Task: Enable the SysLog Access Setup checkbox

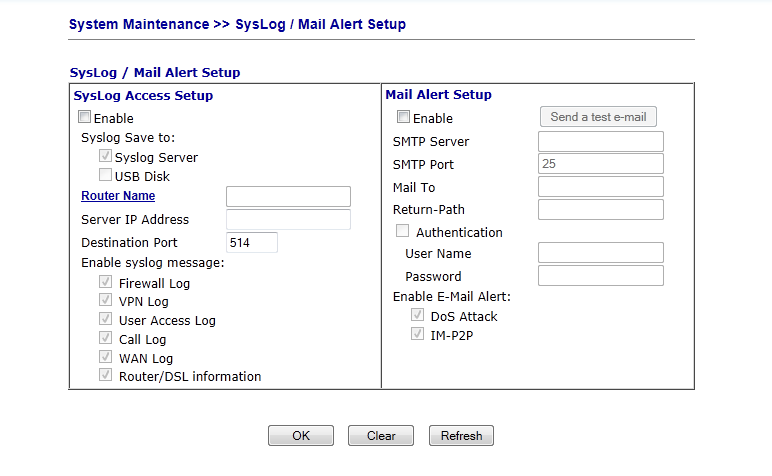Action: pyautogui.click(x=85, y=118)
